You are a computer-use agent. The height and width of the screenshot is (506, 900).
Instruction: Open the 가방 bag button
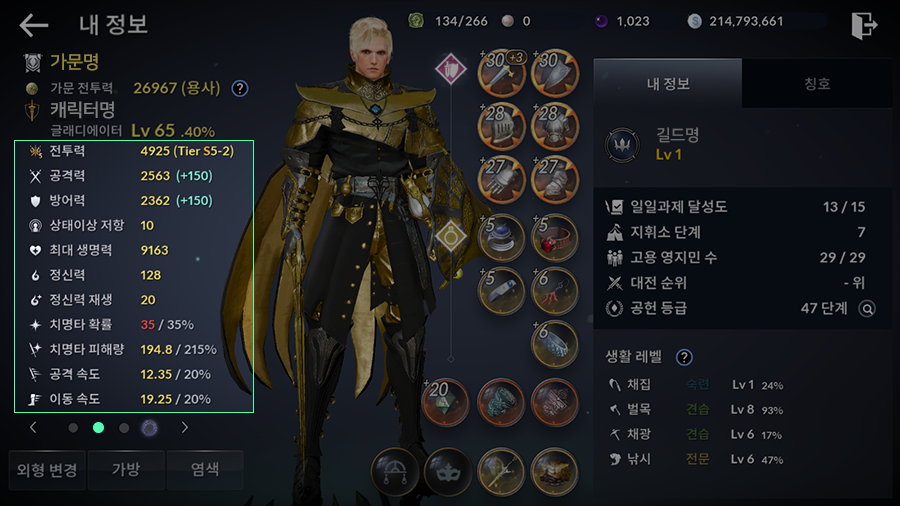pyautogui.click(x=126, y=470)
